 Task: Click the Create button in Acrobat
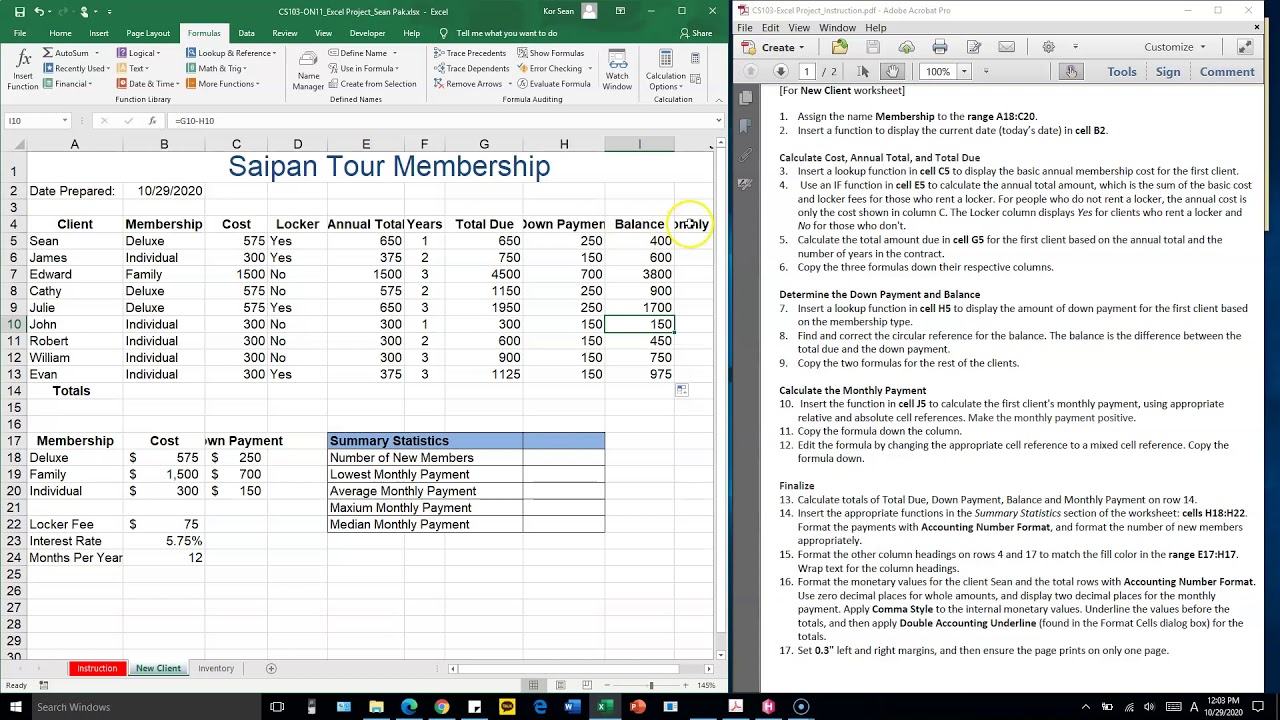point(773,47)
